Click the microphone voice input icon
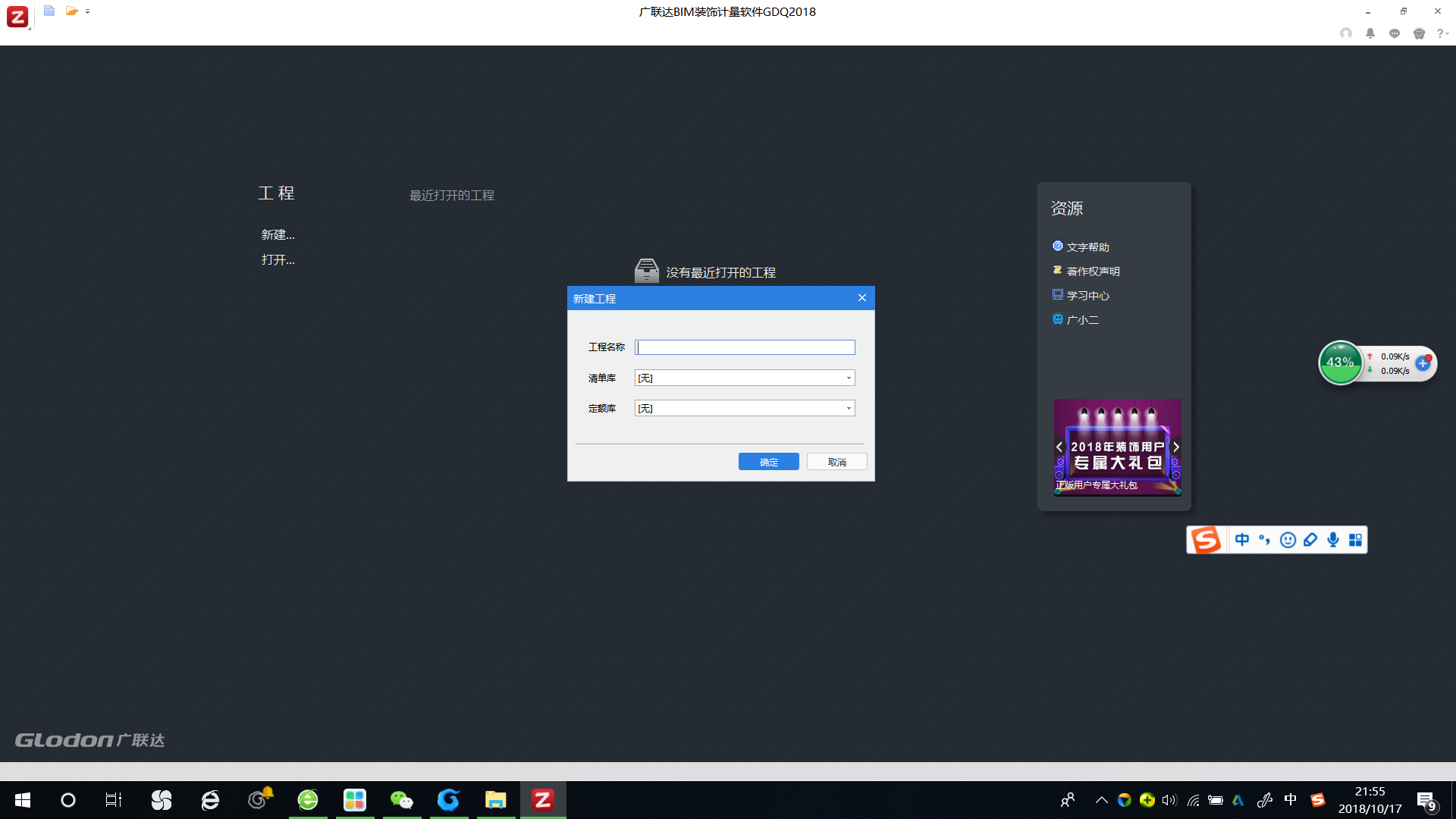 tap(1333, 540)
